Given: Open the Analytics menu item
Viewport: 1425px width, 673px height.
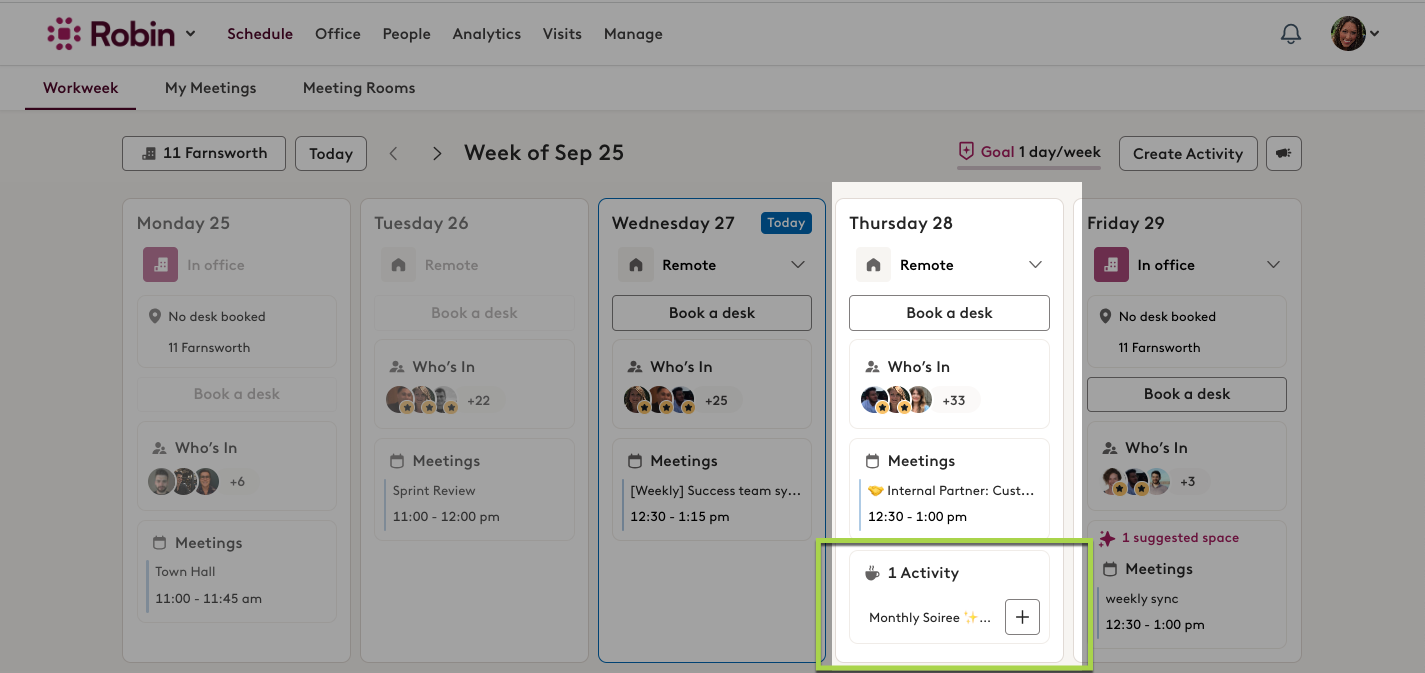Looking at the screenshot, I should 486,34.
